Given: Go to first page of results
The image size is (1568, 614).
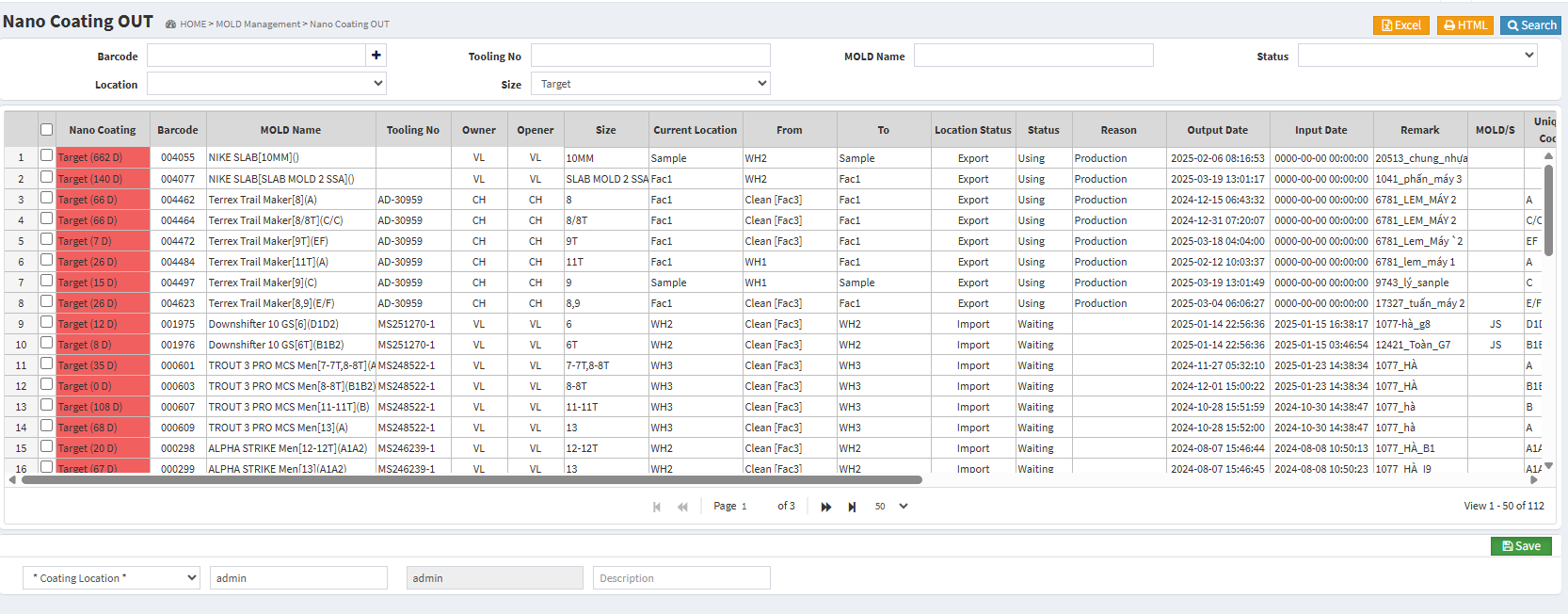Looking at the screenshot, I should [657, 507].
